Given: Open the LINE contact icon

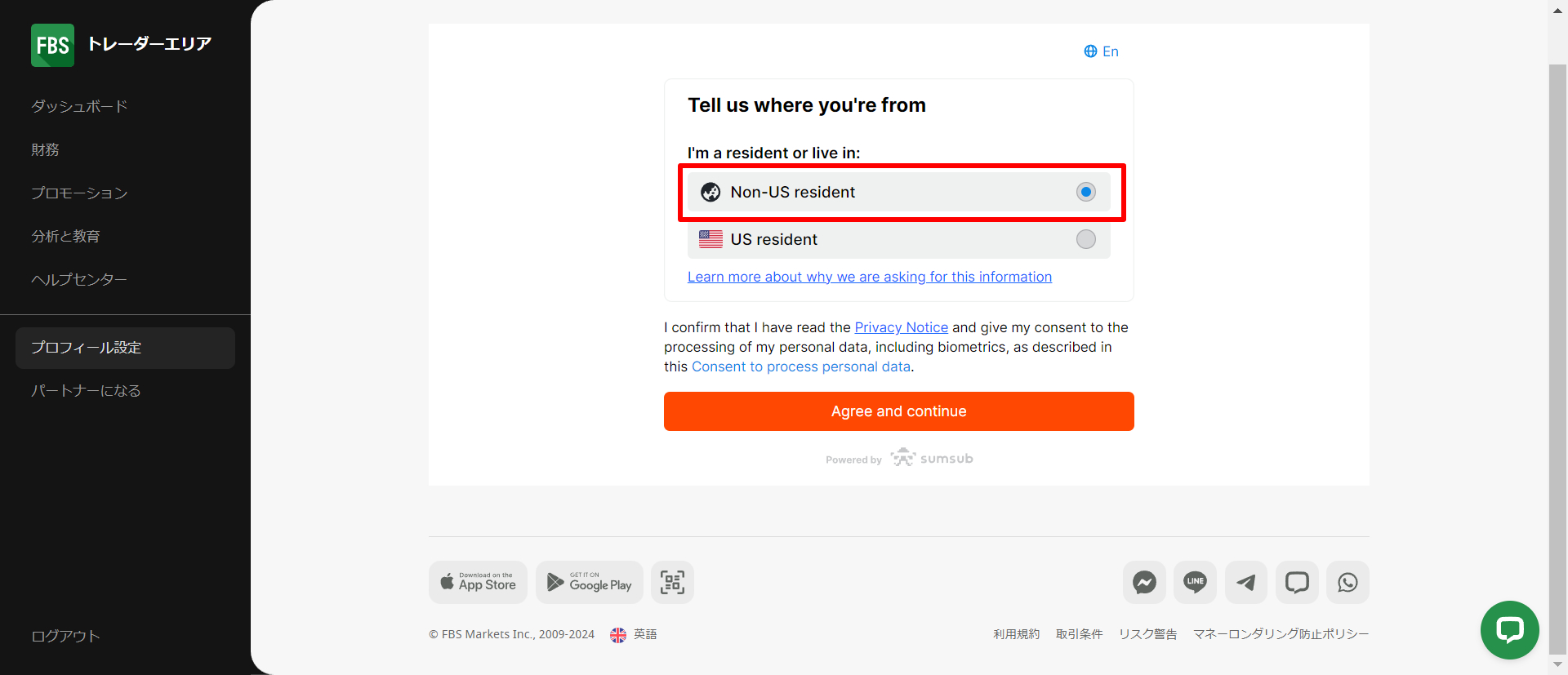Looking at the screenshot, I should (x=1195, y=582).
